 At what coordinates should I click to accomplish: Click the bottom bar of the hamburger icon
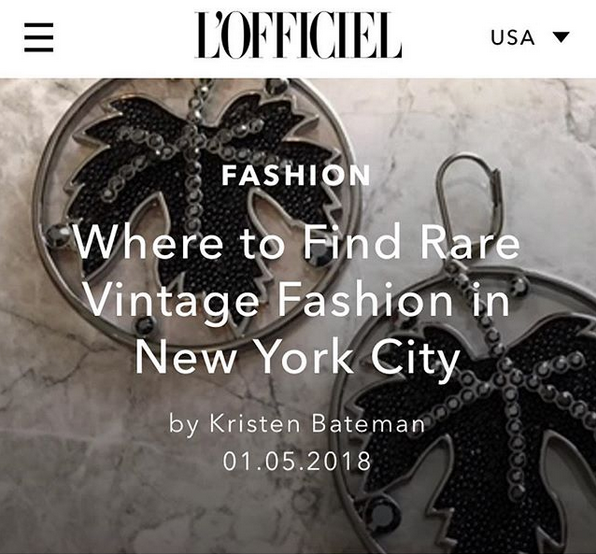click(x=39, y=49)
